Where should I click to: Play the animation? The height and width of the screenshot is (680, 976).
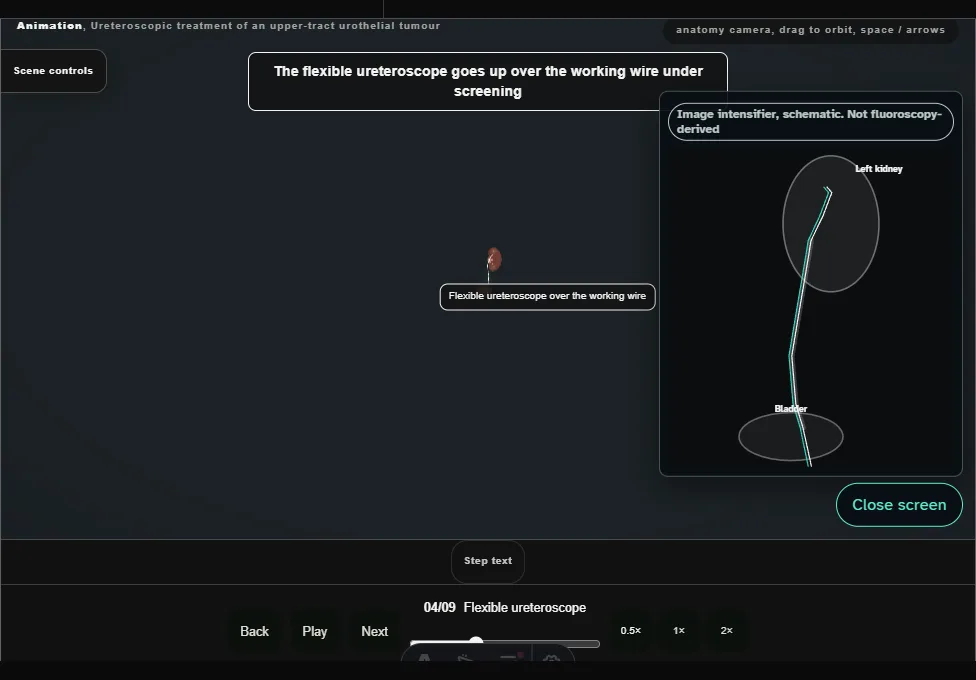pos(315,631)
